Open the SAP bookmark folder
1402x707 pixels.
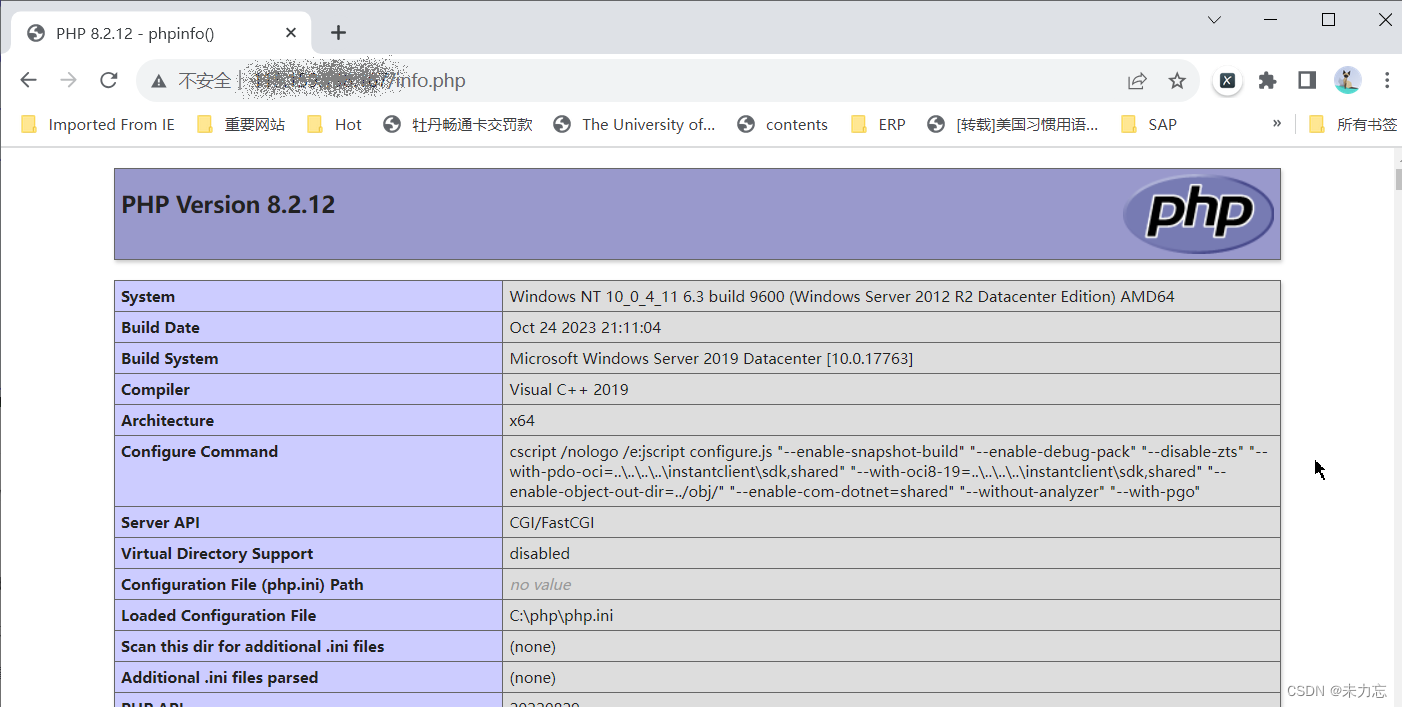point(1150,124)
